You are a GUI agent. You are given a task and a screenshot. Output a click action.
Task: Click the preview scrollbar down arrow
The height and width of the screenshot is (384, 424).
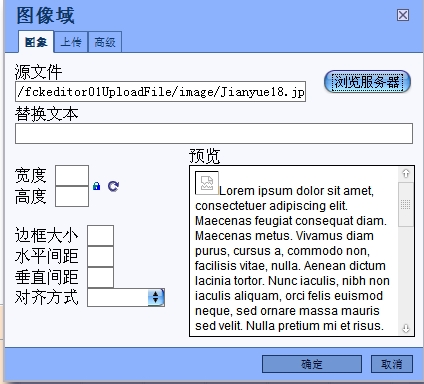click(406, 328)
